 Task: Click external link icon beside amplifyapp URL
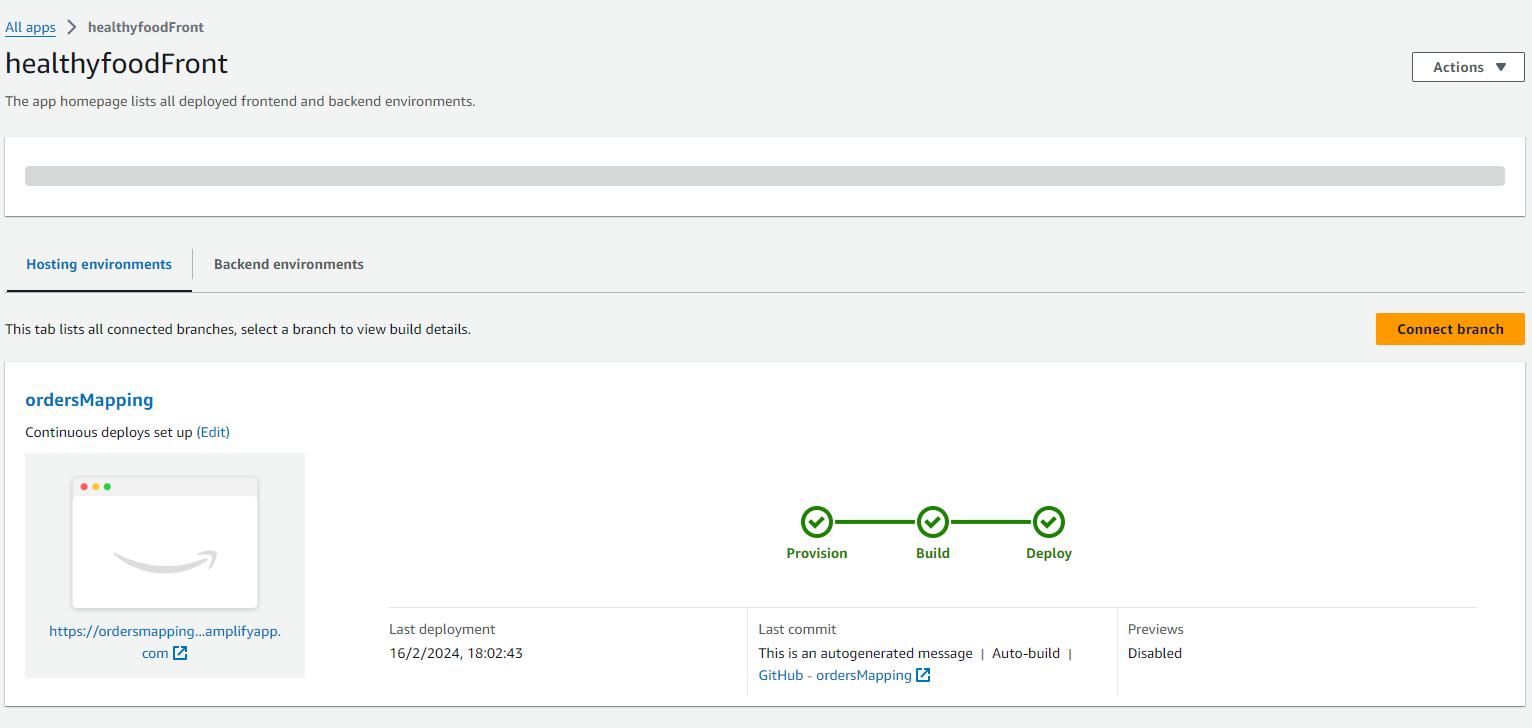(180, 653)
